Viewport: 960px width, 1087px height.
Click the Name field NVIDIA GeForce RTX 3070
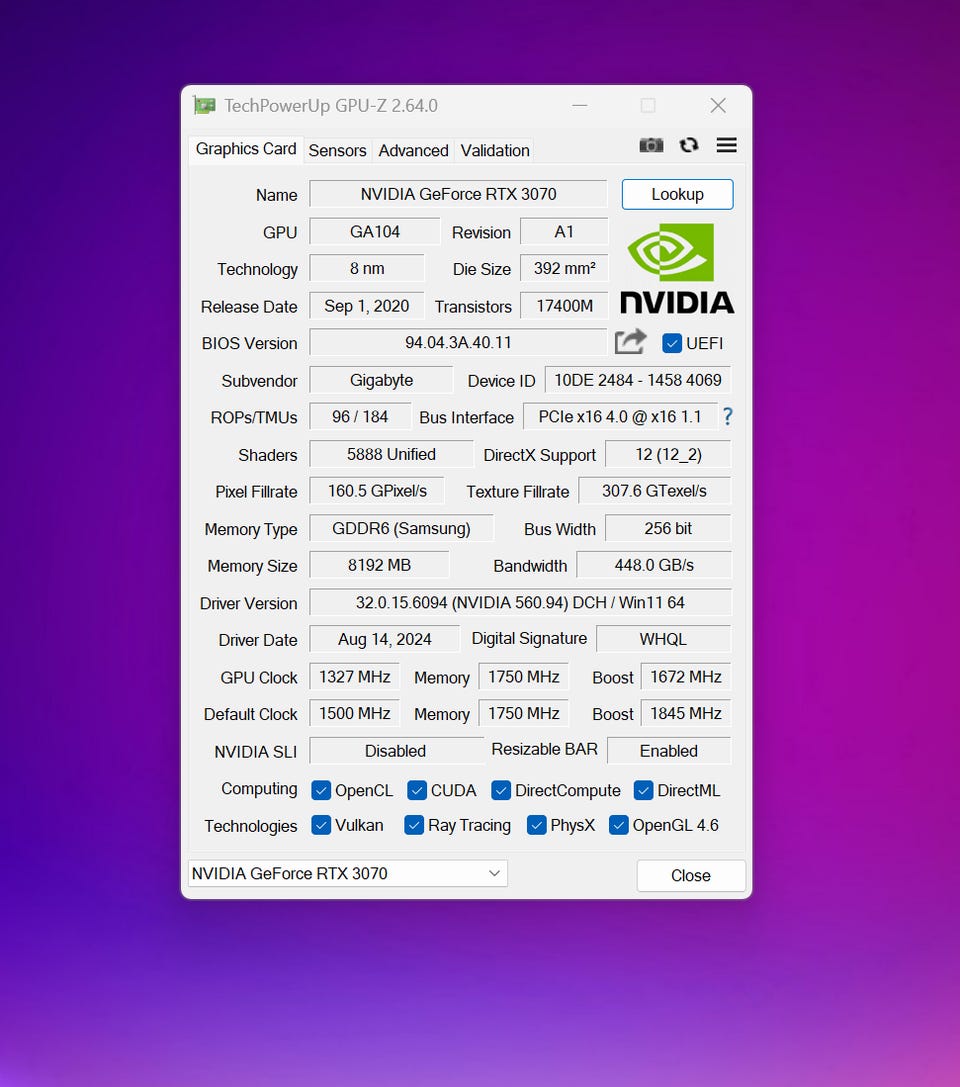pyautogui.click(x=458, y=194)
